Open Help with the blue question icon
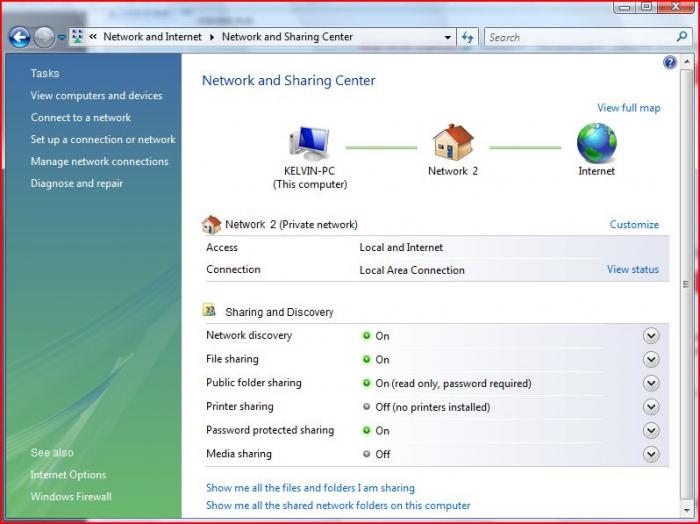700x524 pixels. (x=670, y=62)
